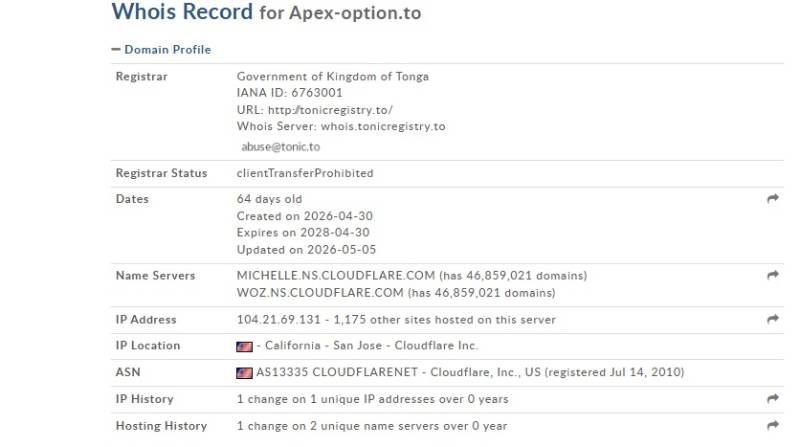Click the share arrow in the IP Address row

pos(772,319)
